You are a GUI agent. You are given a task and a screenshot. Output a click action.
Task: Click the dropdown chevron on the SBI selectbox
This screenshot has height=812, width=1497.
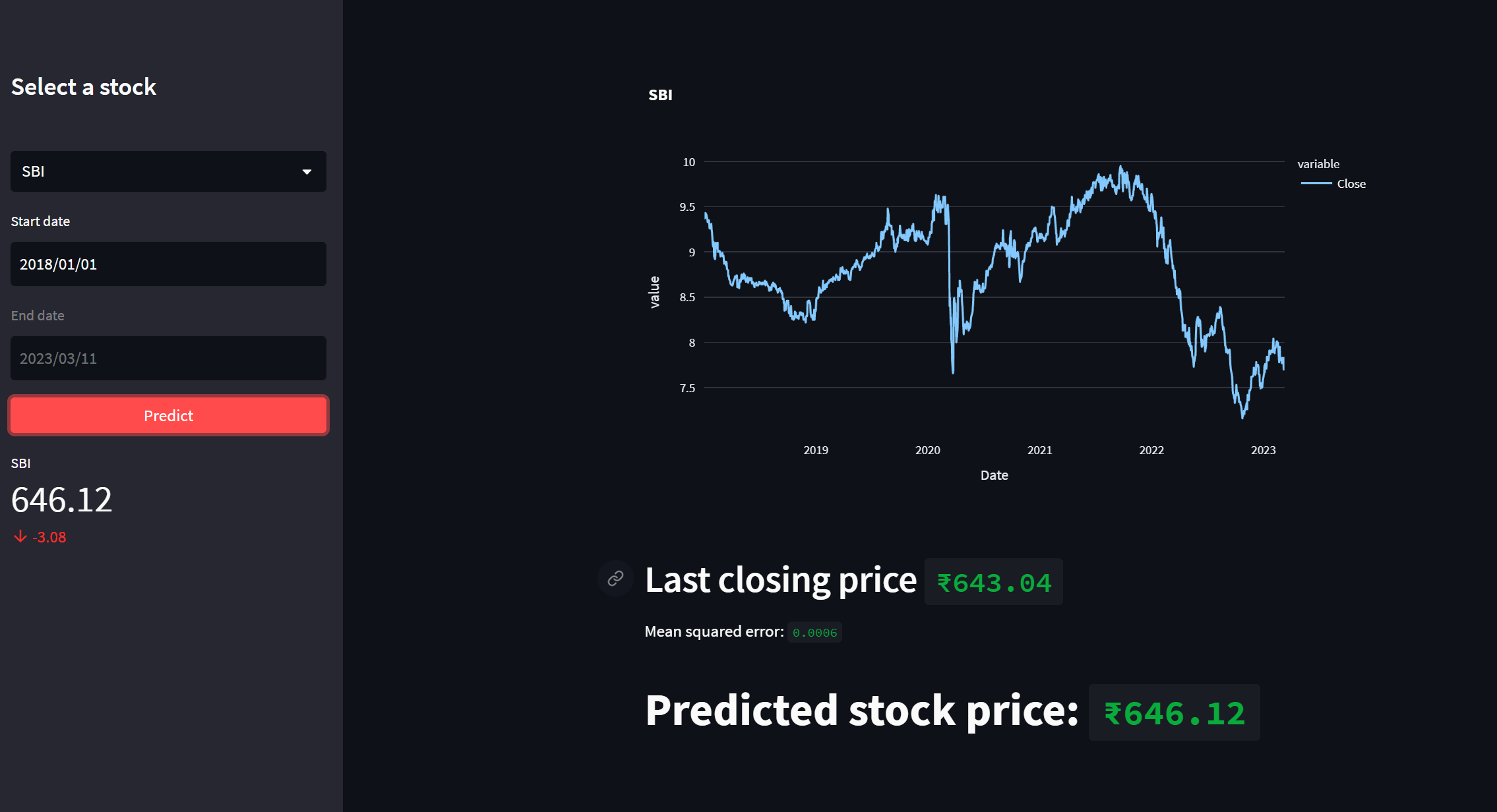click(307, 171)
